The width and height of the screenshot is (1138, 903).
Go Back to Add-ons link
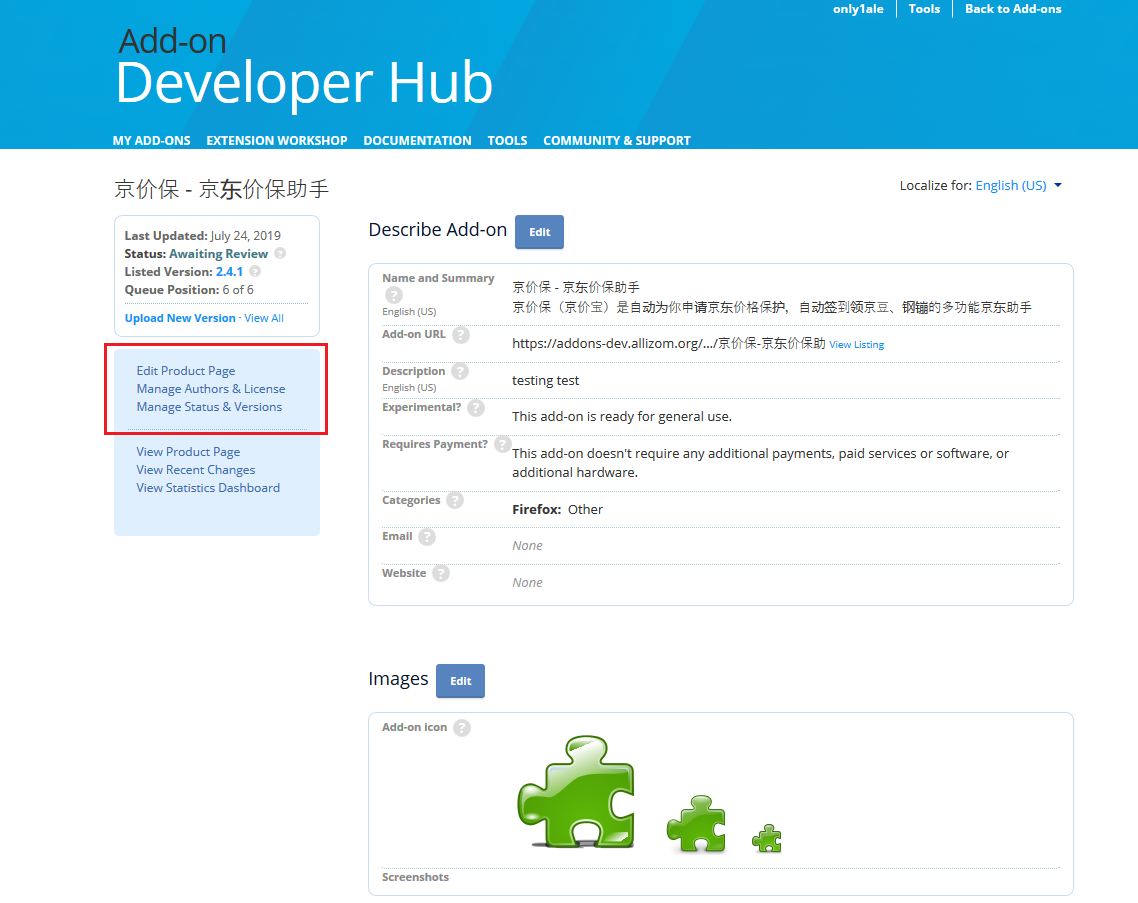pos(1012,9)
